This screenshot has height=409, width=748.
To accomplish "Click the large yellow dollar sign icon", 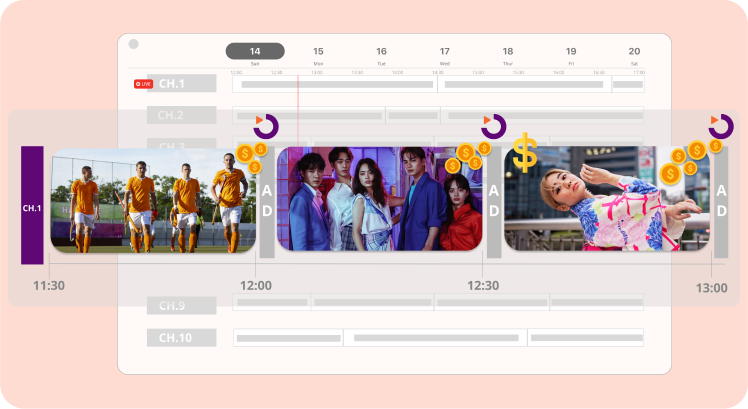I will (525, 154).
